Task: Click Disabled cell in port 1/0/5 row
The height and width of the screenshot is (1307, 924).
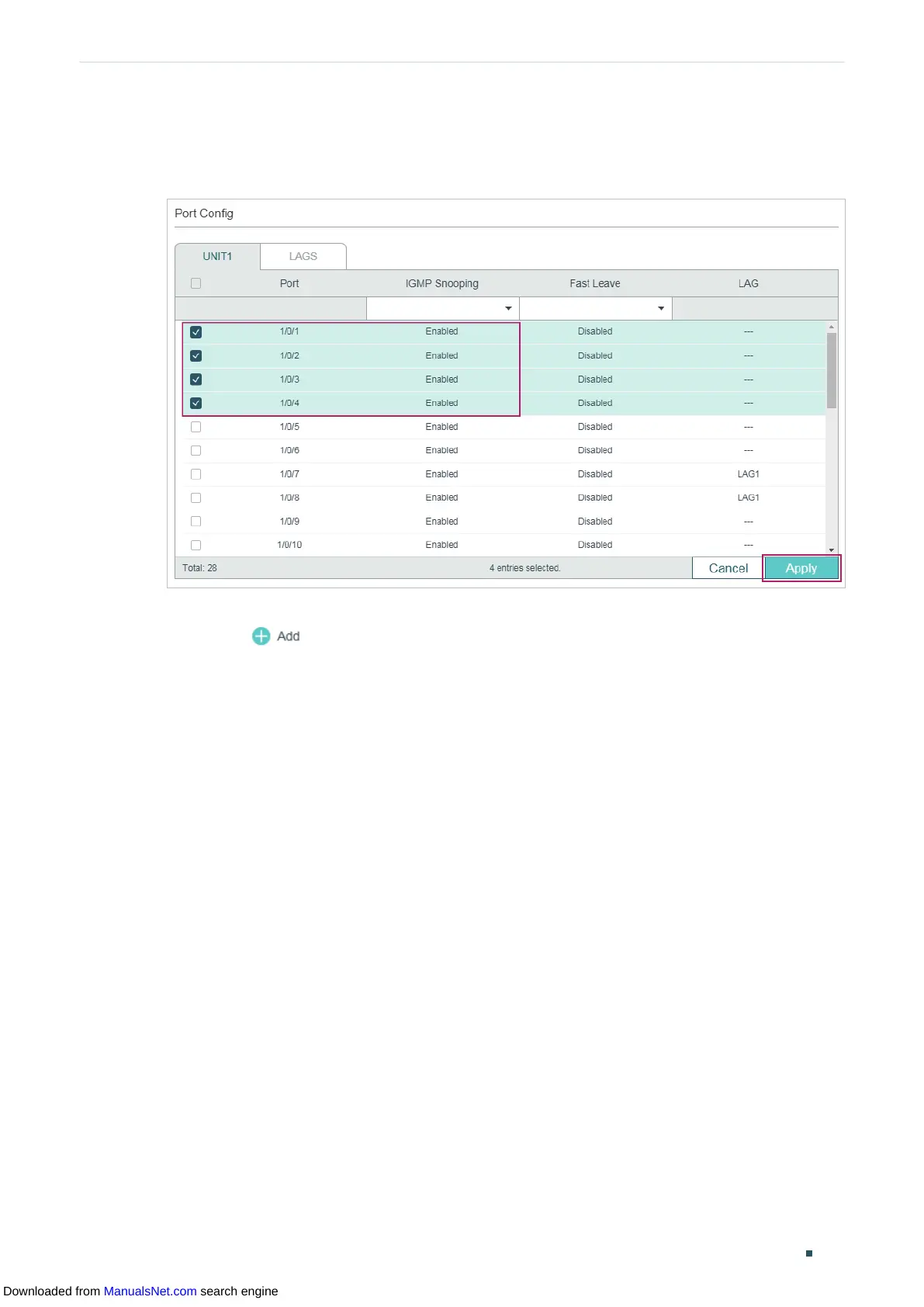Action: click(x=595, y=427)
